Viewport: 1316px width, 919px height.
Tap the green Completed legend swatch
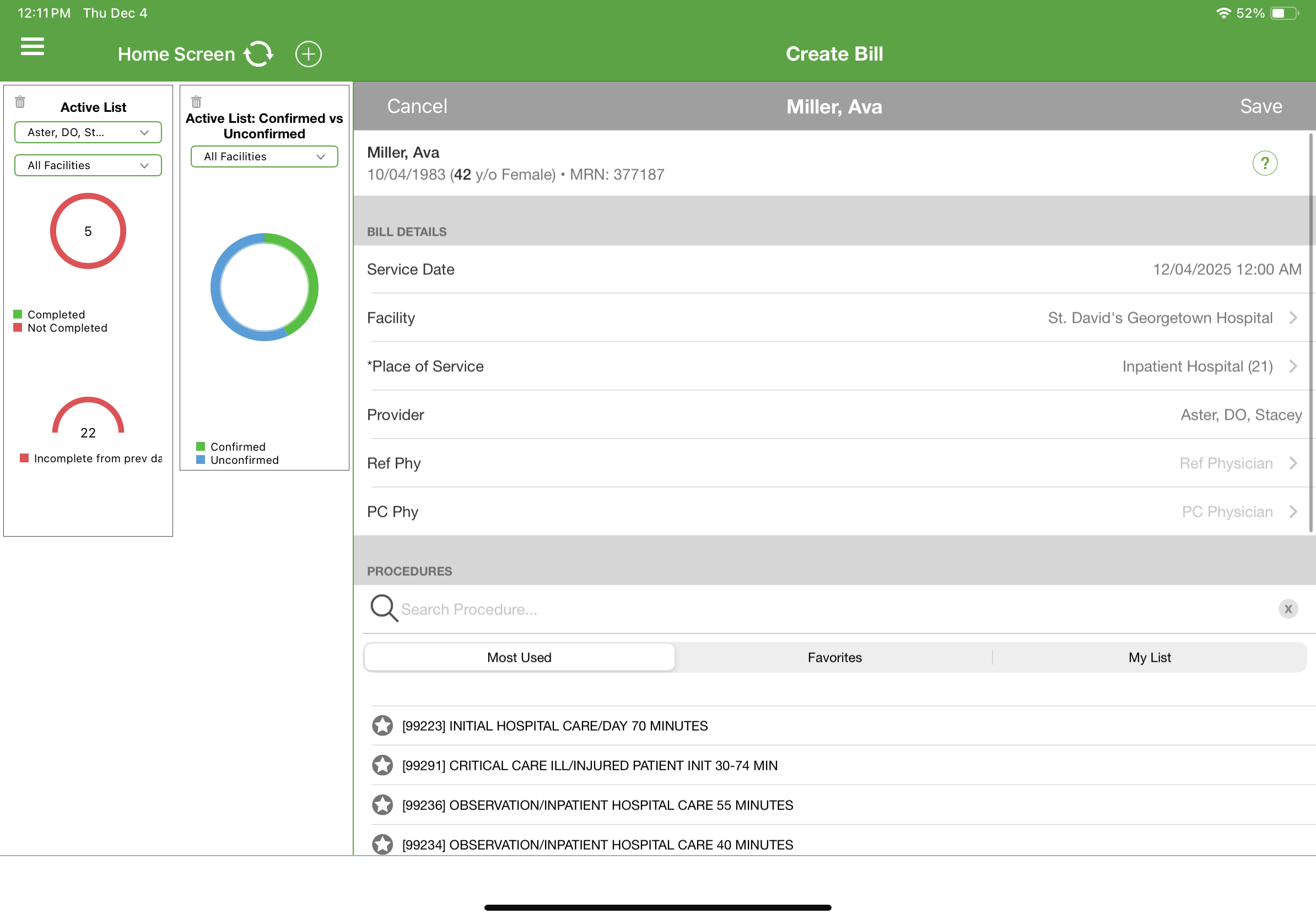(18, 314)
